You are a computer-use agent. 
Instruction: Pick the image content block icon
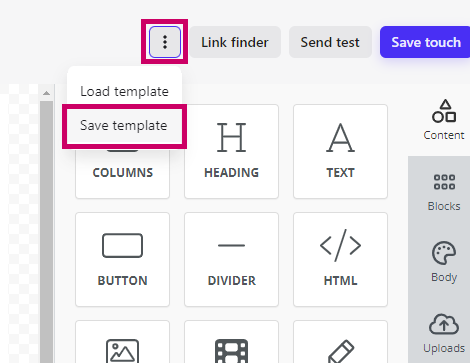(122, 351)
